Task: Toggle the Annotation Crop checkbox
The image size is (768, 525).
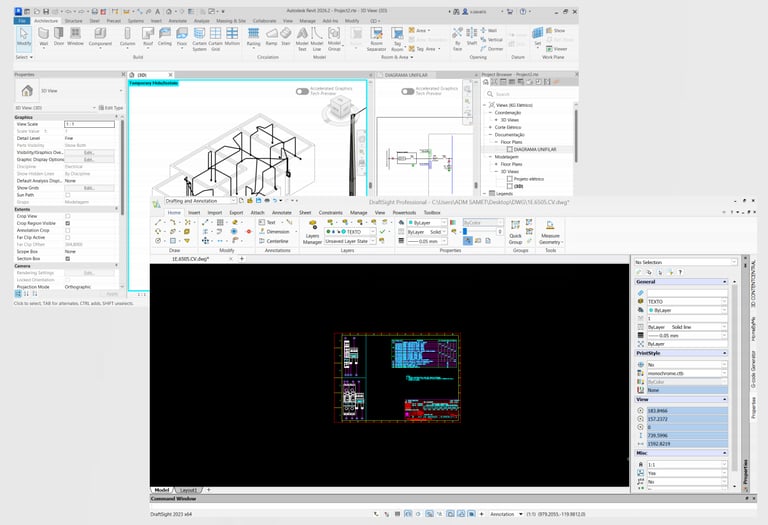Action: tap(68, 230)
